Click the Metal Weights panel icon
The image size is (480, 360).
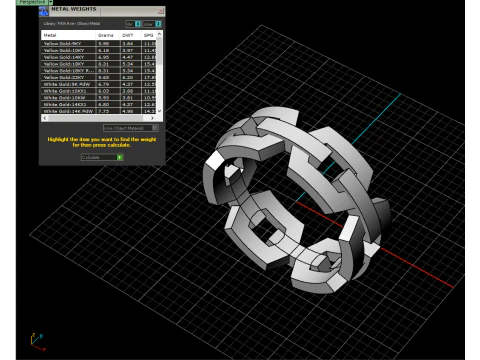pyautogui.click(x=44, y=11)
